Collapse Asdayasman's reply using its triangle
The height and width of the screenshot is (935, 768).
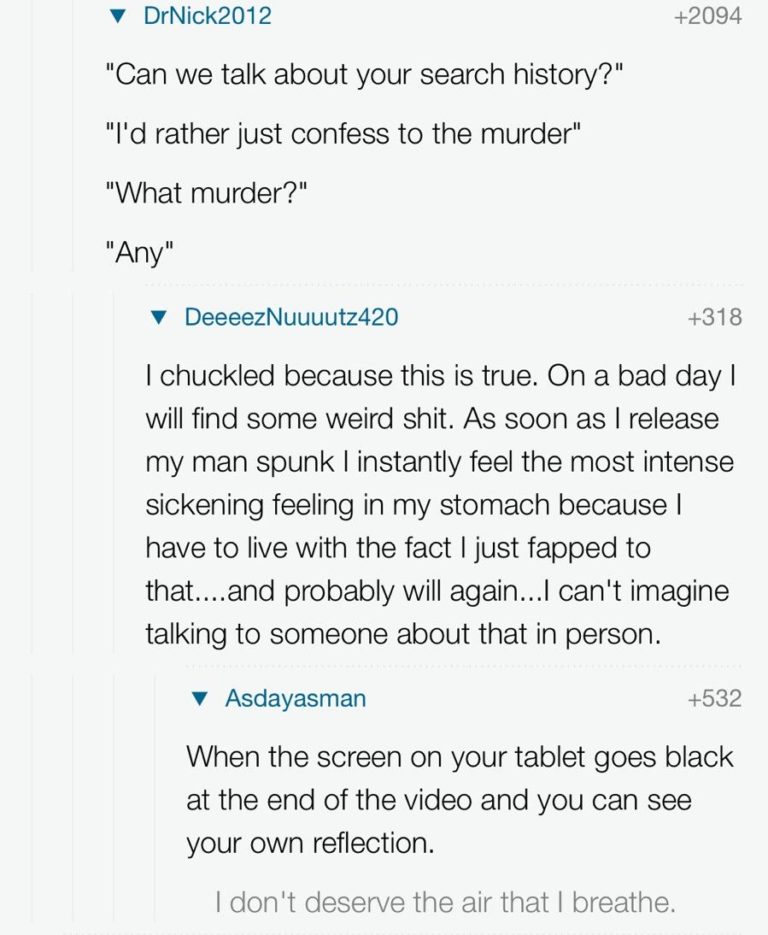(198, 698)
